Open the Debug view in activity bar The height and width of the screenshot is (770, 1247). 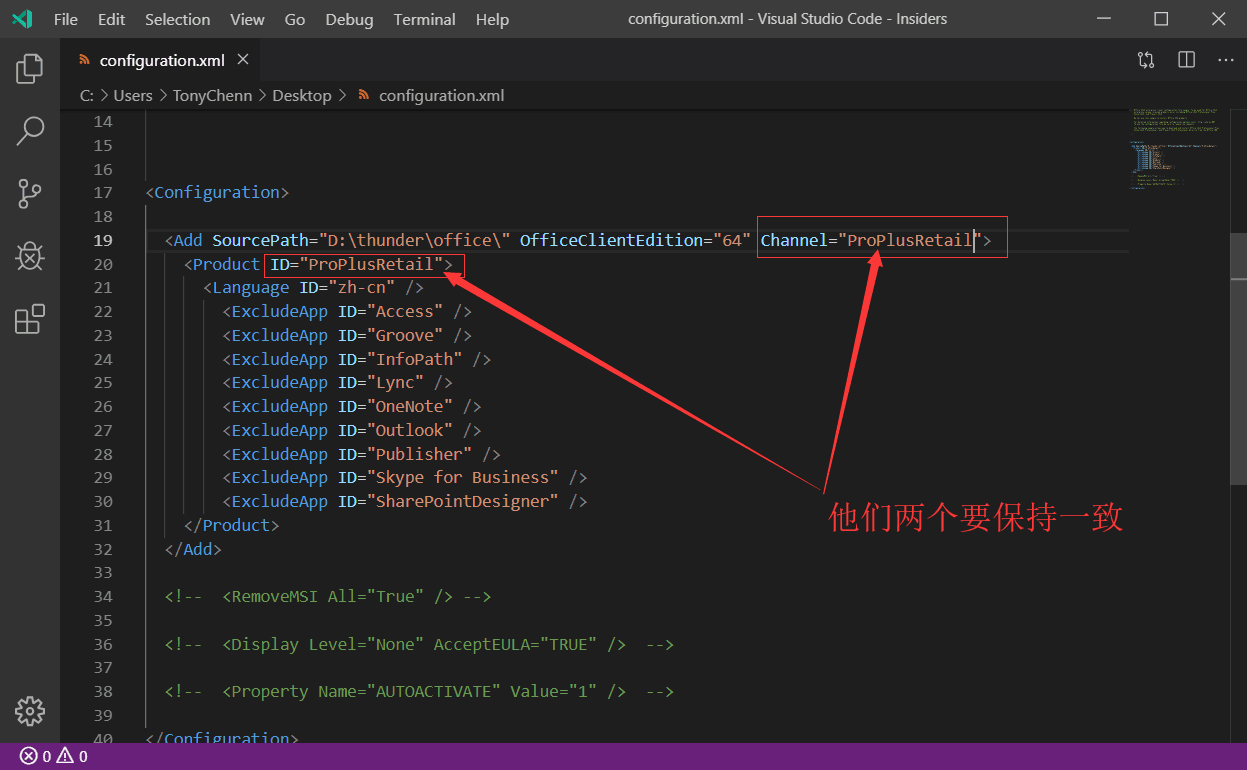point(30,256)
